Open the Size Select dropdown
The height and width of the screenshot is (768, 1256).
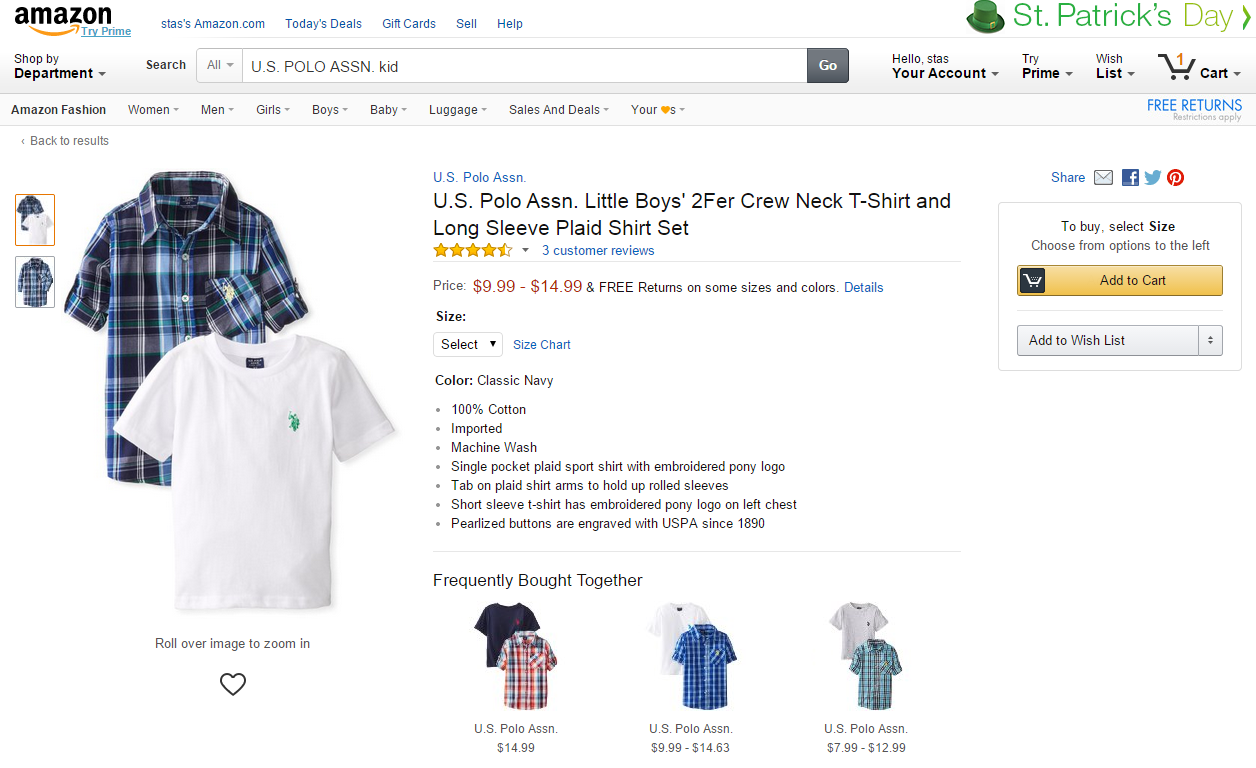coord(468,344)
